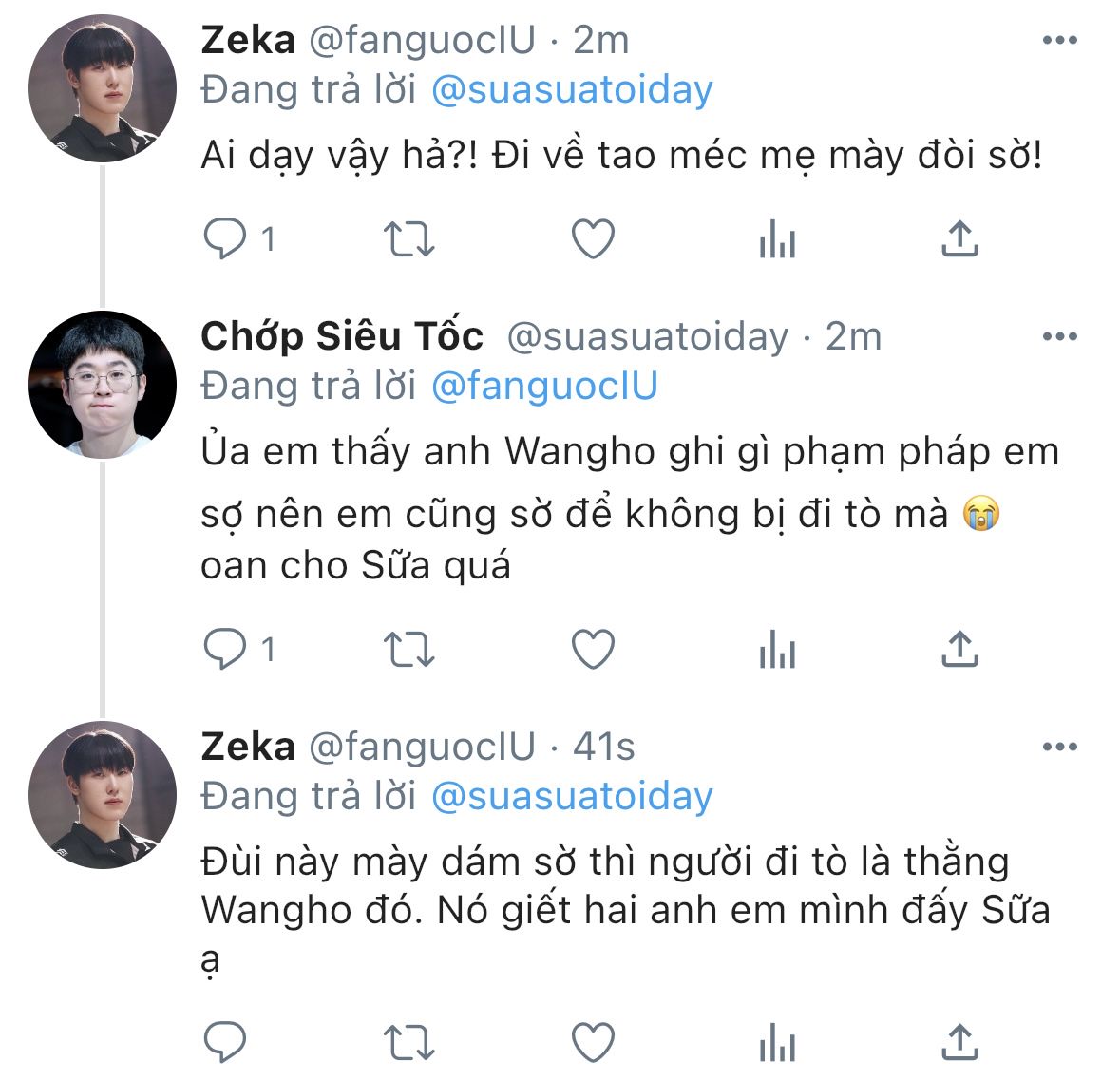Image resolution: width=1120 pixels, height=1080 pixels.
Task: Retweet Zeka's first tweet
Action: click(x=408, y=238)
